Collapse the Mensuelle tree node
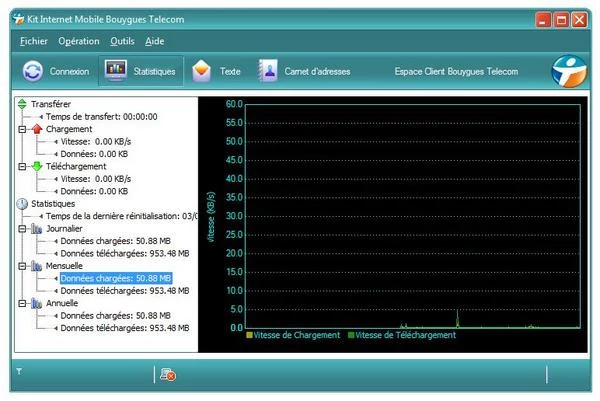This screenshot has height=401, width=600. [x=22, y=266]
